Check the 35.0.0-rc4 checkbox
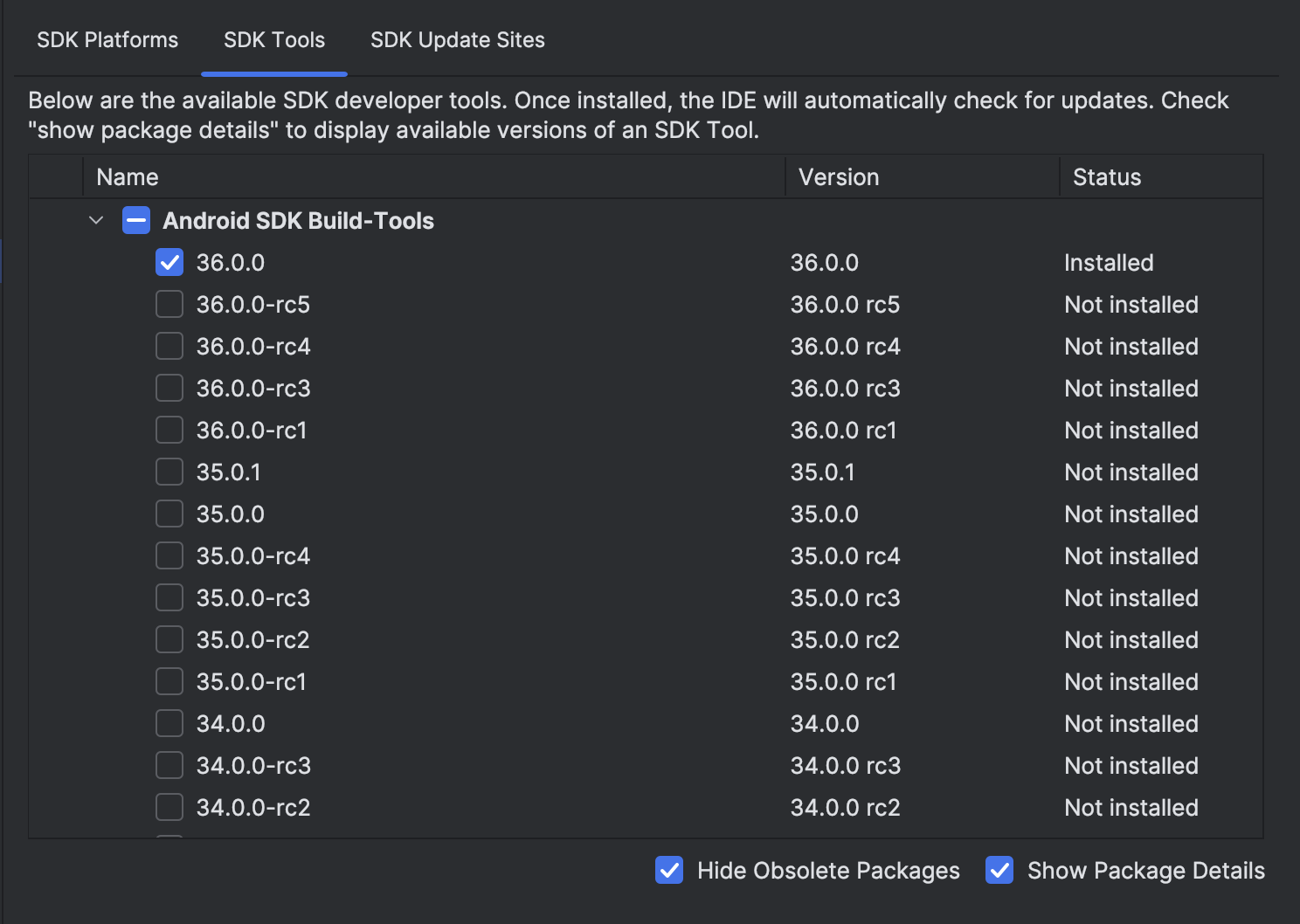The width and height of the screenshot is (1300, 924). pyautogui.click(x=169, y=555)
